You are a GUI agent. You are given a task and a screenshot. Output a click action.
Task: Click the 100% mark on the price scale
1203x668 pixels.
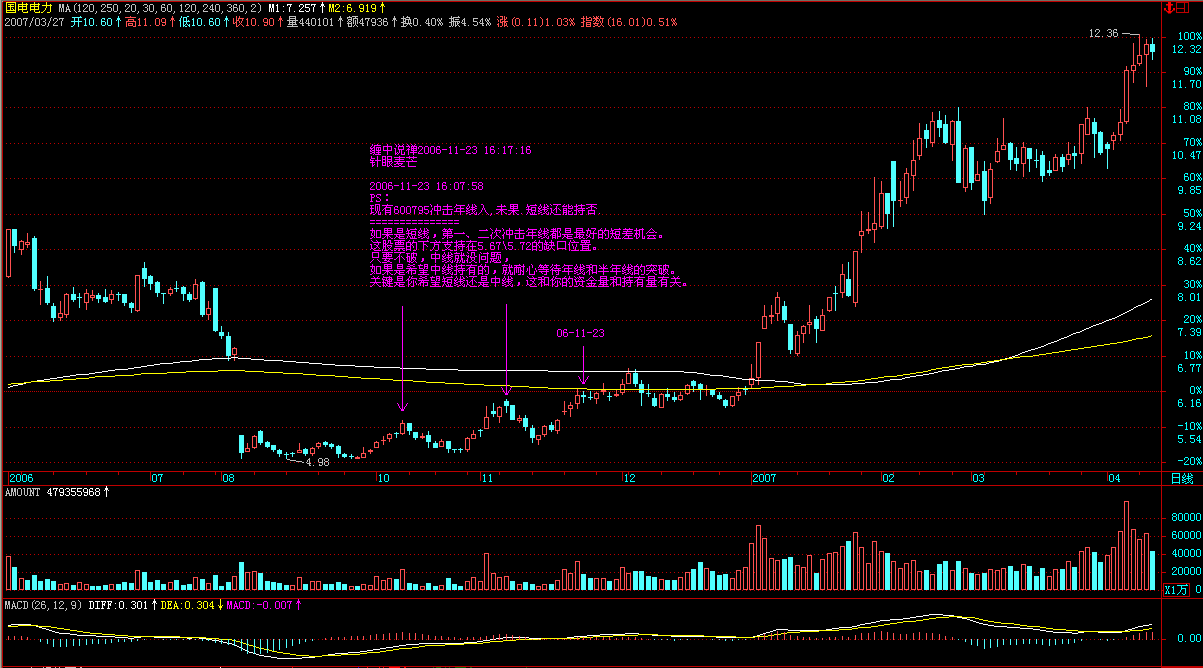tap(1189, 36)
